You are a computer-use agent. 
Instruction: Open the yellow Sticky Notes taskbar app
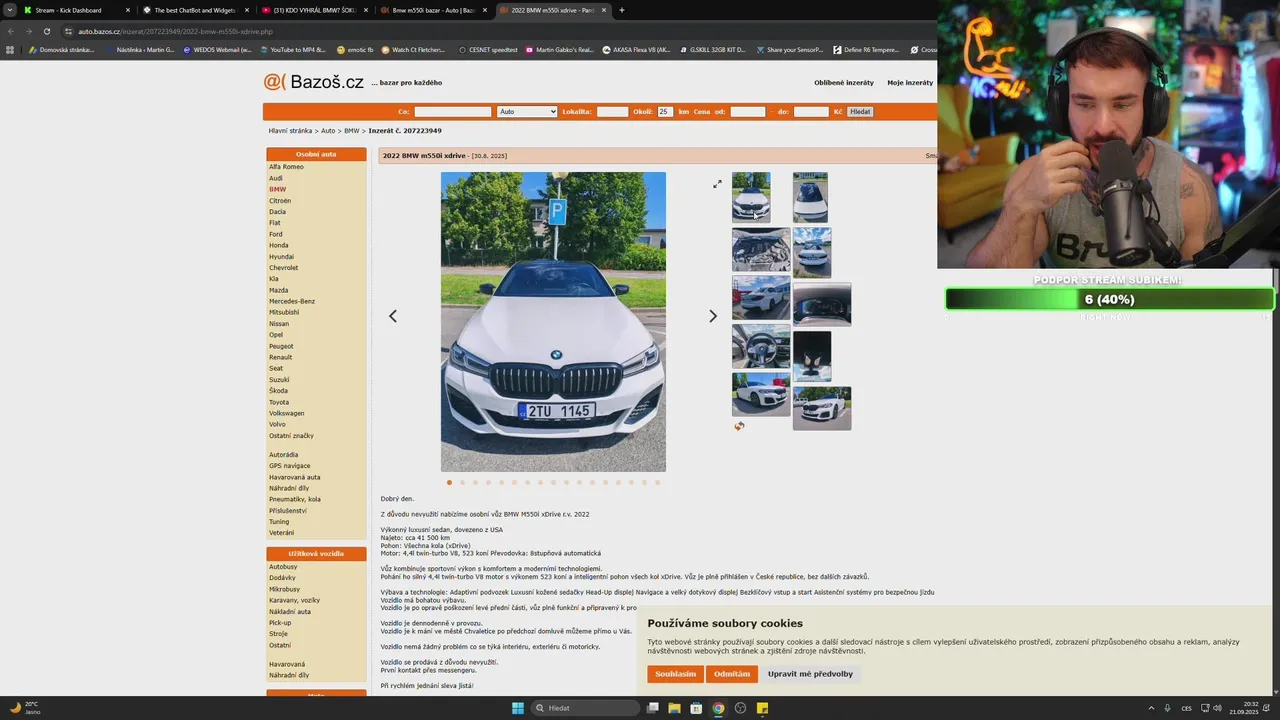pos(762,708)
